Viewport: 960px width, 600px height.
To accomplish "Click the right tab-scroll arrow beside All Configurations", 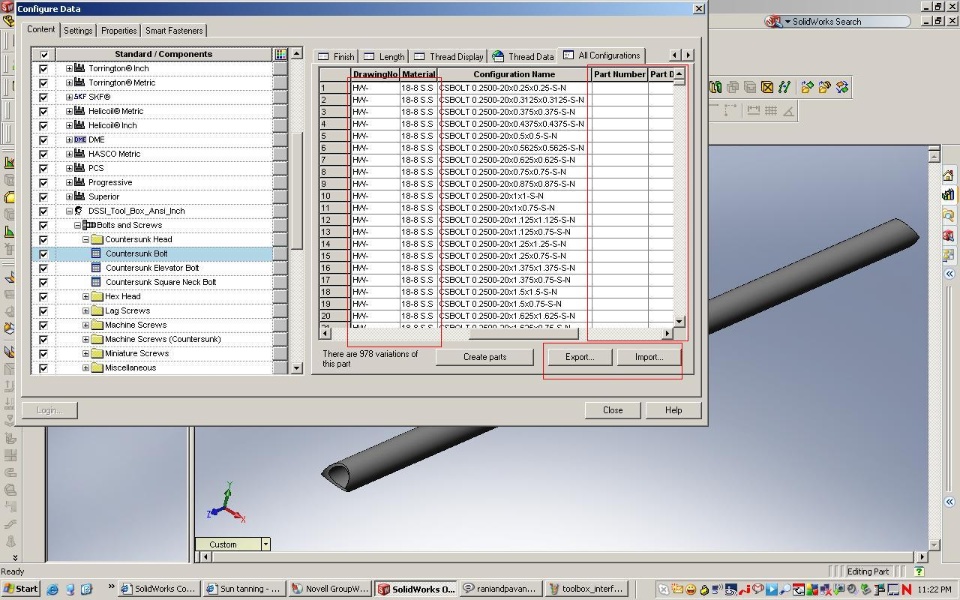I will [x=688, y=55].
